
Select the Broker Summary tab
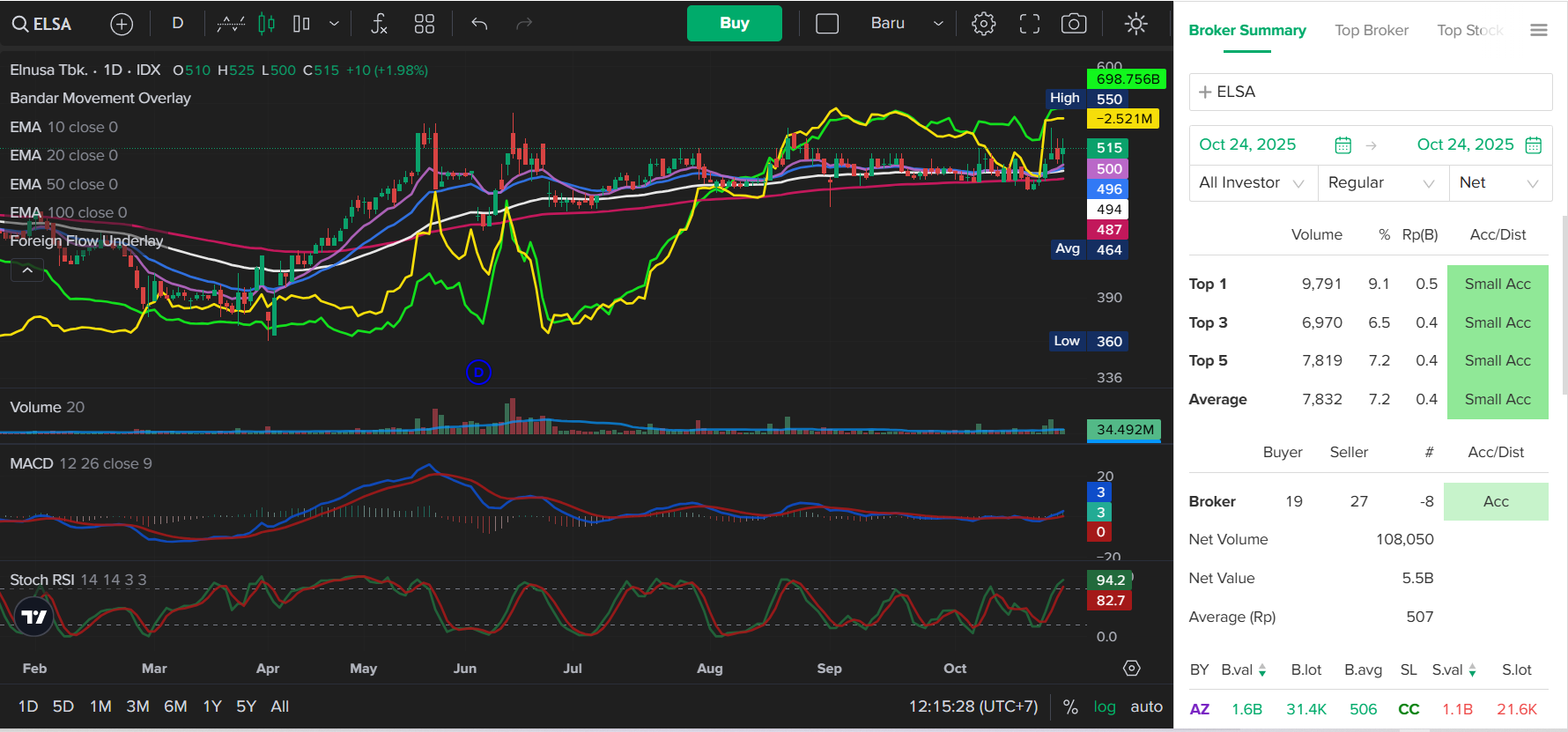click(1246, 30)
